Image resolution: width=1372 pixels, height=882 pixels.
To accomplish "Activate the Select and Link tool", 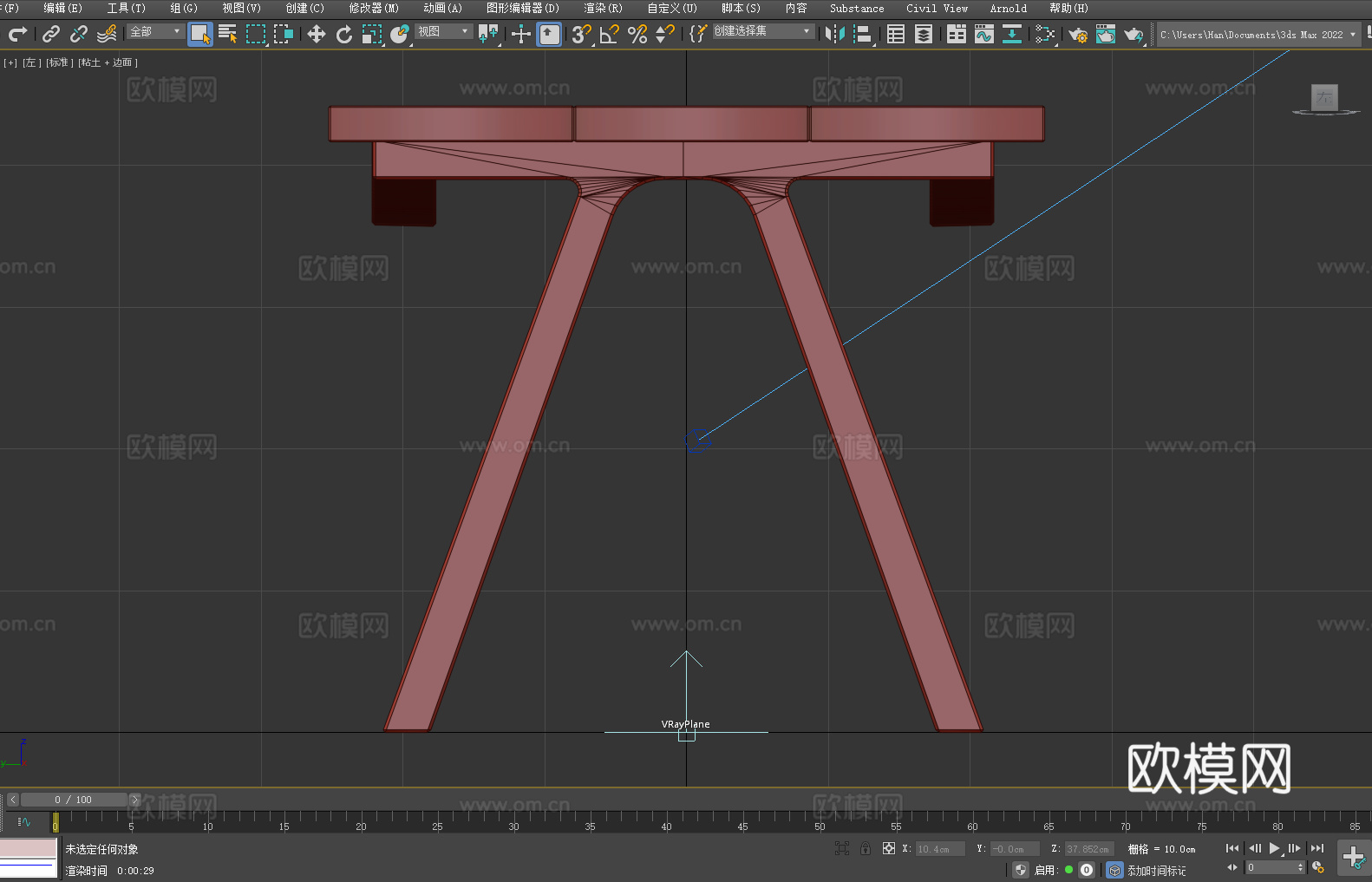I will [x=51, y=34].
